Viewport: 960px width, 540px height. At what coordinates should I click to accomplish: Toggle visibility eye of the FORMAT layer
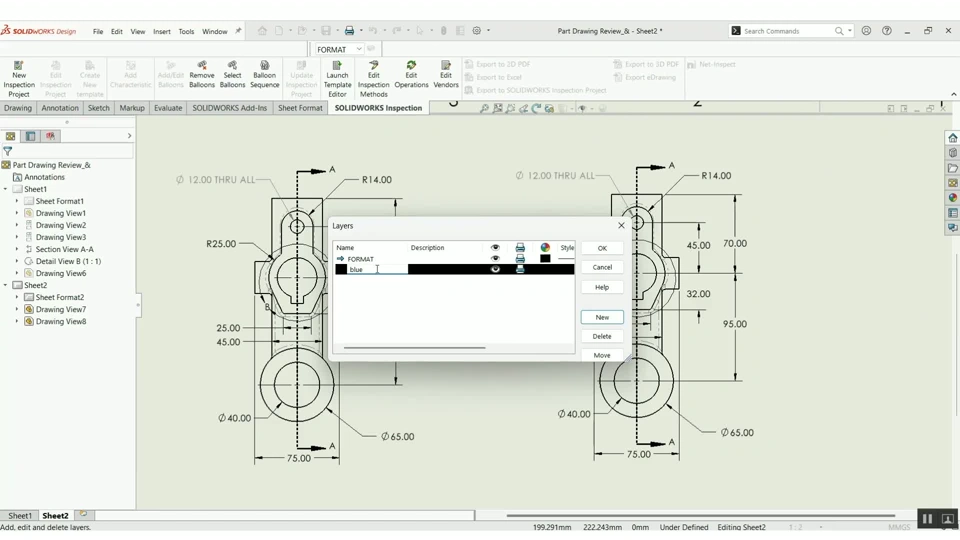pyautogui.click(x=495, y=259)
